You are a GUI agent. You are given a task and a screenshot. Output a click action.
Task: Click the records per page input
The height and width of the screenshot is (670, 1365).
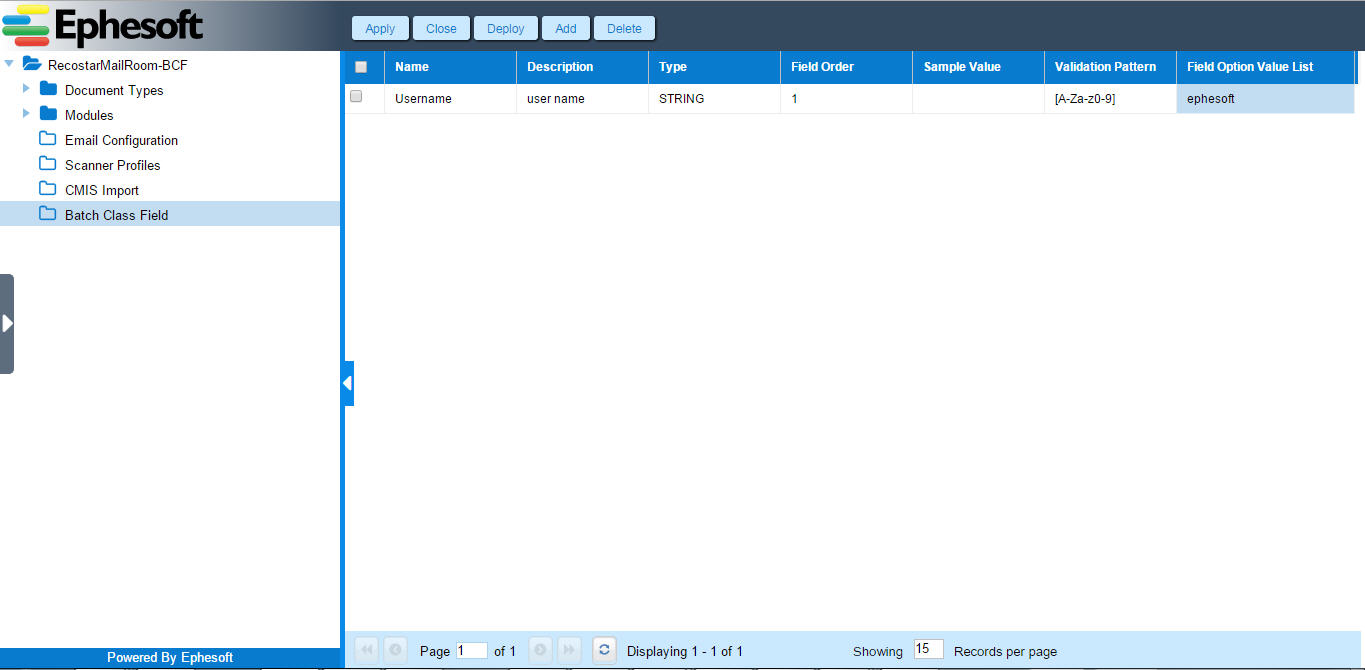coord(928,649)
